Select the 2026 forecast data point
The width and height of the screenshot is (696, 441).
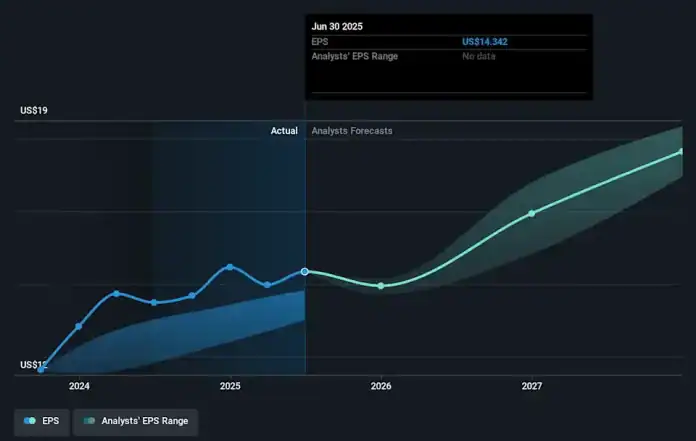pyautogui.click(x=381, y=286)
